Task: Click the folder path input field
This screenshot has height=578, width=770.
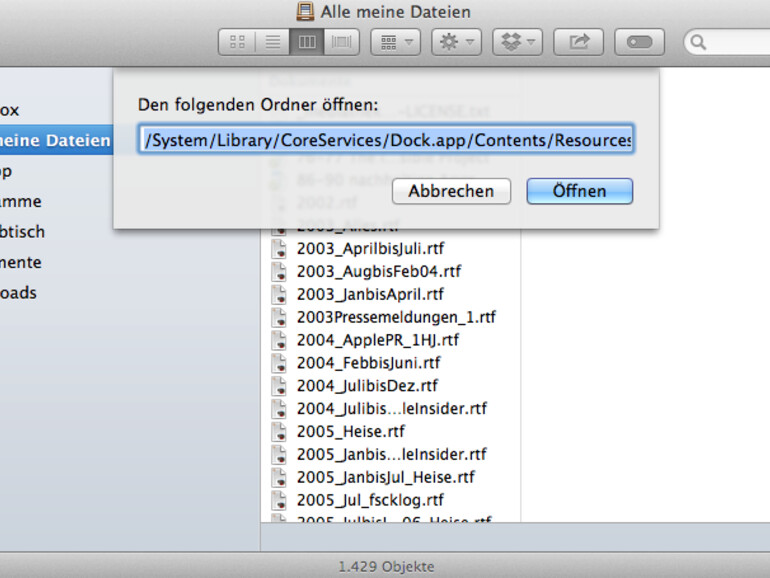Action: coord(386,139)
